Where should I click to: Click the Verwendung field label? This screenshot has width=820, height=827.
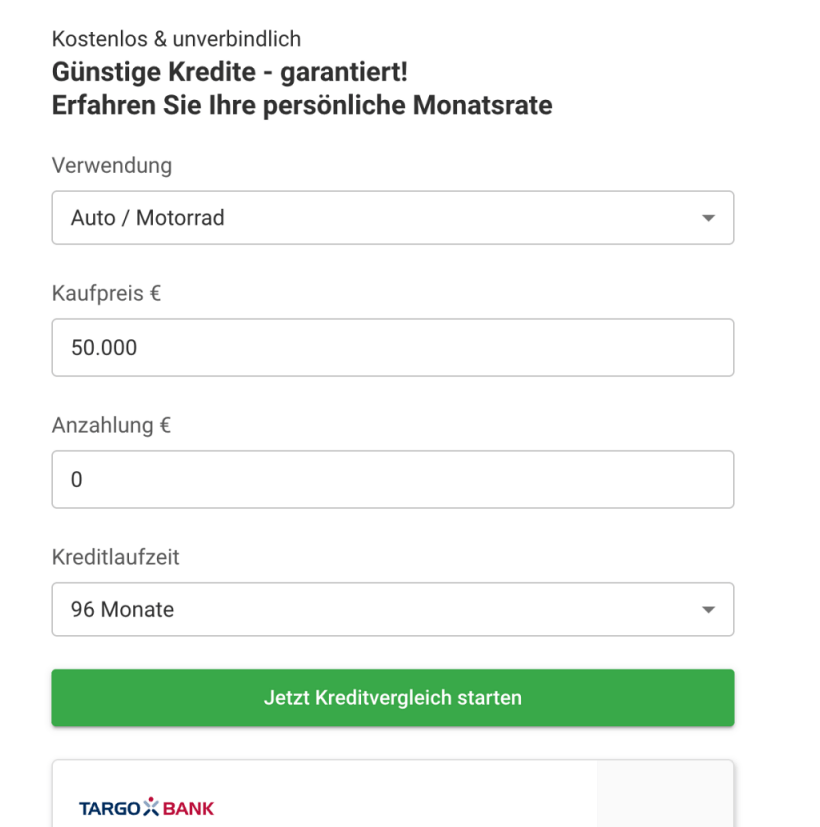pos(112,166)
